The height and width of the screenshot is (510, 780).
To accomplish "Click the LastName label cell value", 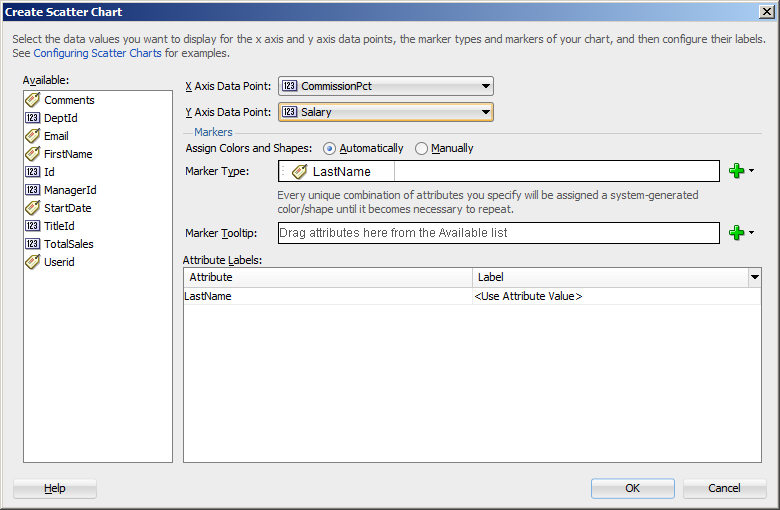I will click(x=528, y=297).
